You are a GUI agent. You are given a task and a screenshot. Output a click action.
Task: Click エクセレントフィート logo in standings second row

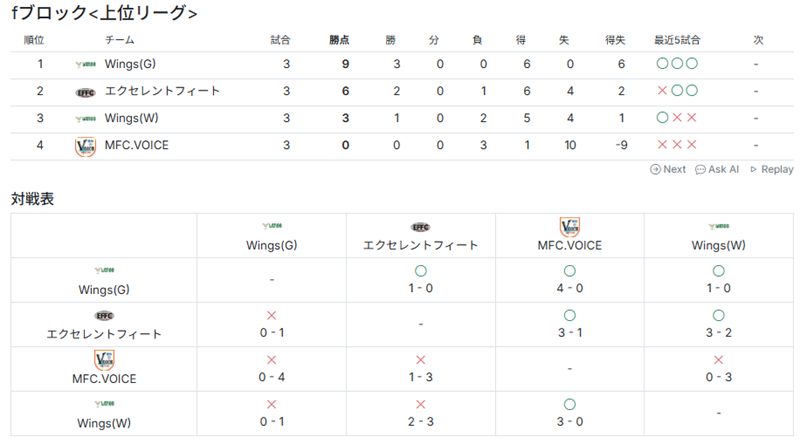pos(85,92)
